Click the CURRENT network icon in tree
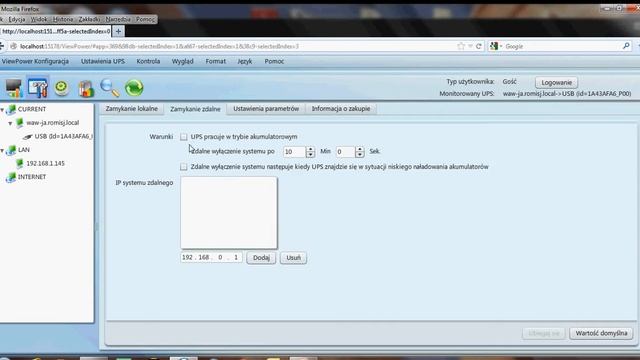The height and width of the screenshot is (360, 640). click(11, 109)
